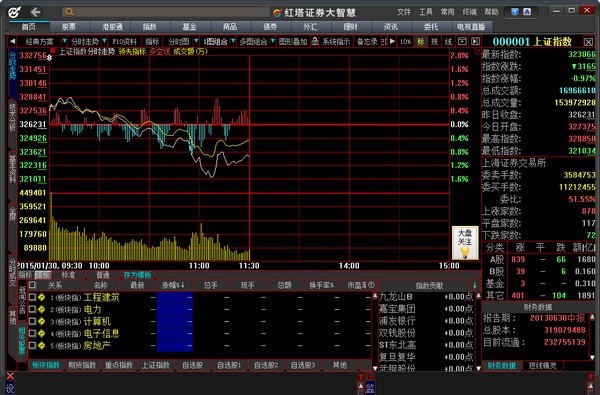Click the lock icon beside 图形叠加

[315, 41]
